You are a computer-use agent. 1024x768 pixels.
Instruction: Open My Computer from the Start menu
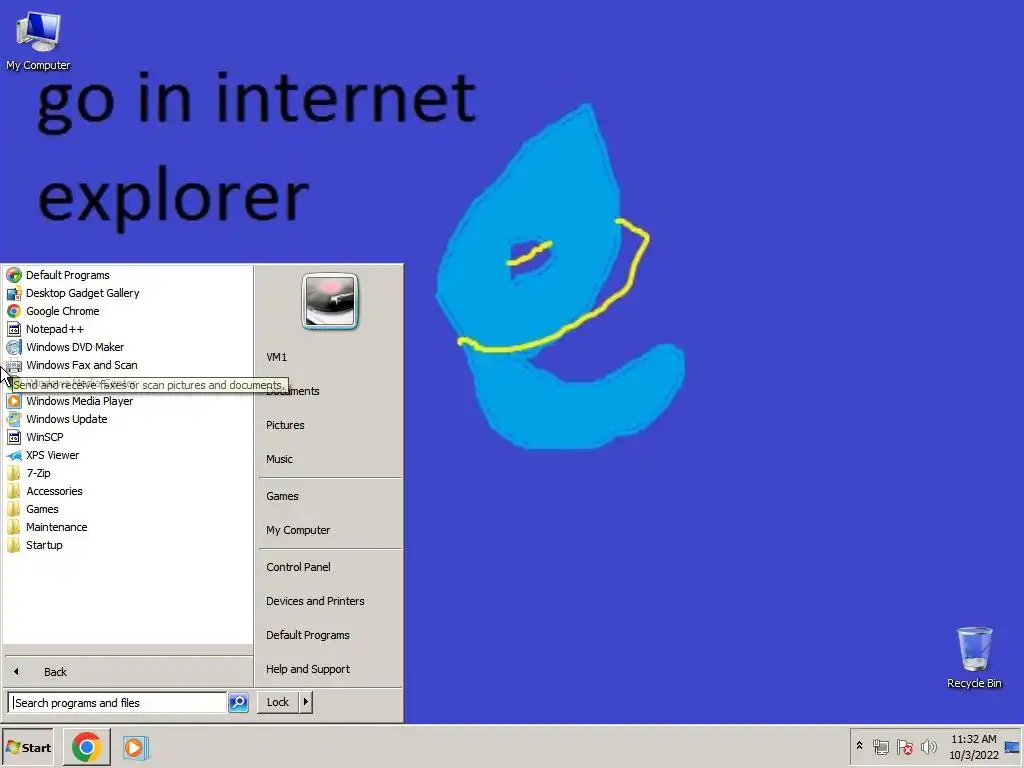click(330, 530)
